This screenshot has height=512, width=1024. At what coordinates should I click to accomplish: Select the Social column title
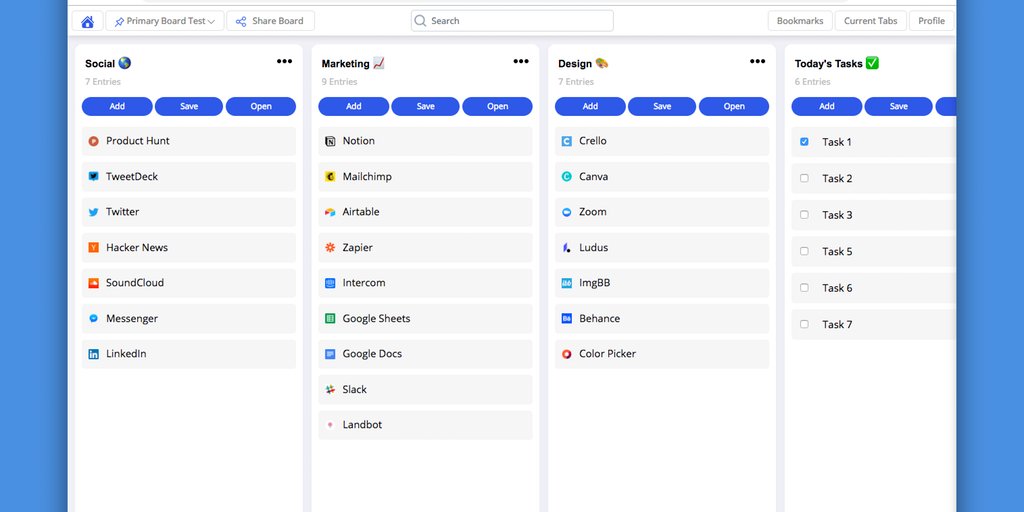coord(108,63)
